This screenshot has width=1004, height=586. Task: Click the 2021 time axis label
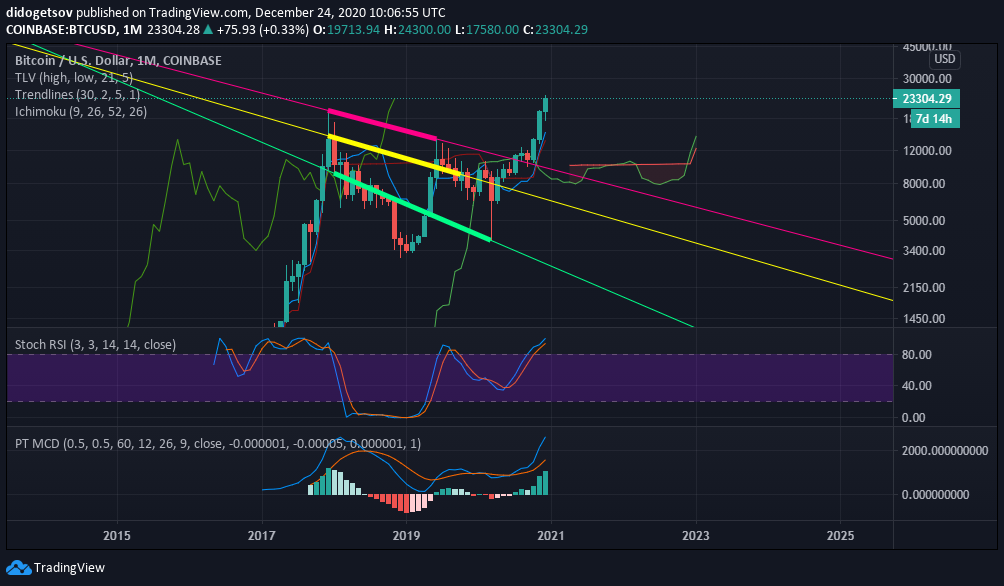(x=551, y=535)
